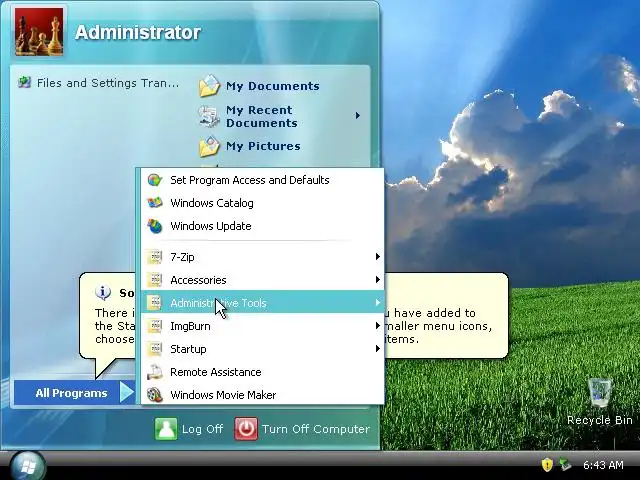Click the red Turn Off Computer icon
The height and width of the screenshot is (480, 640).
246,429
